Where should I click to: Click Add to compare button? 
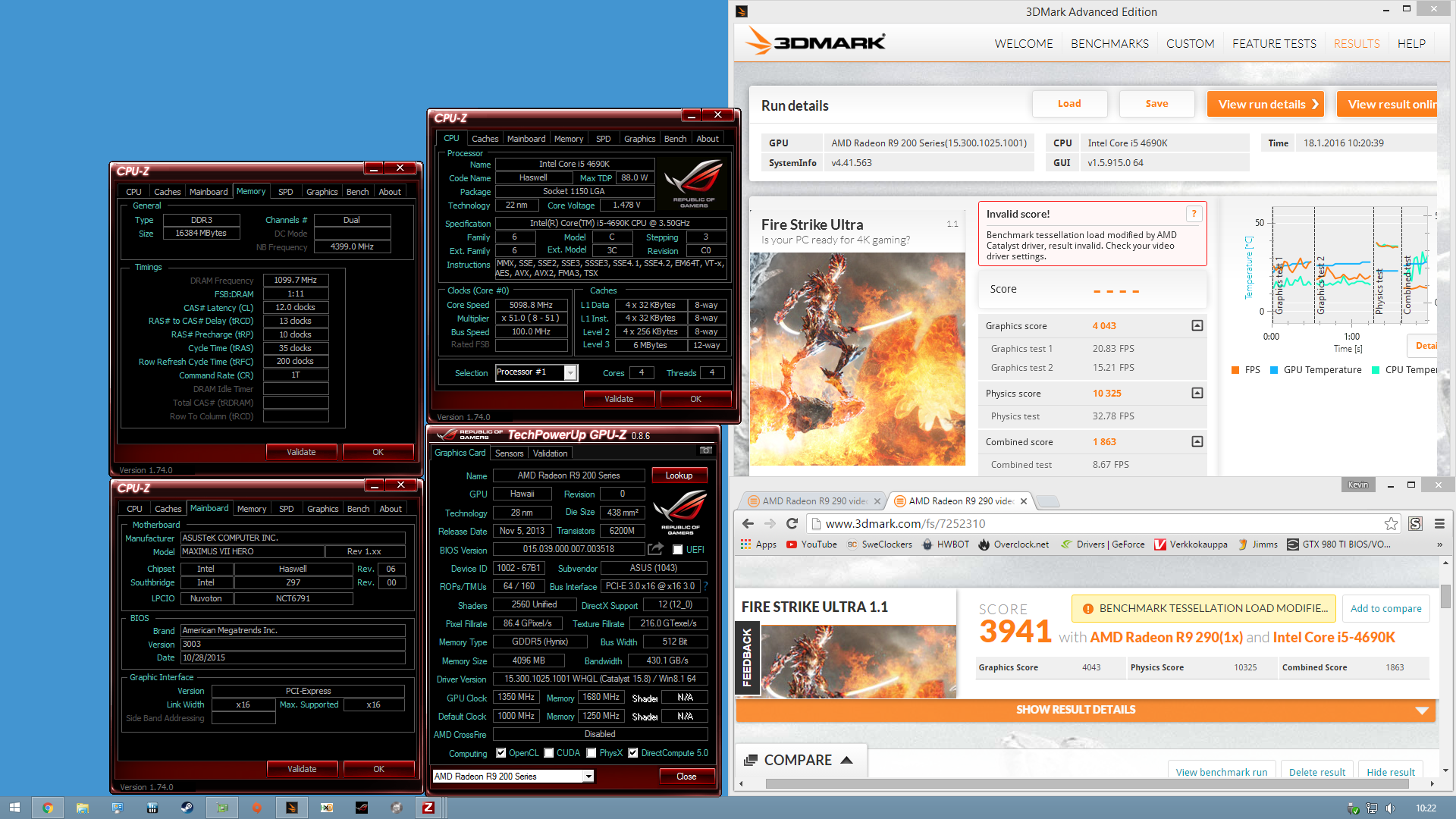tap(1385, 608)
